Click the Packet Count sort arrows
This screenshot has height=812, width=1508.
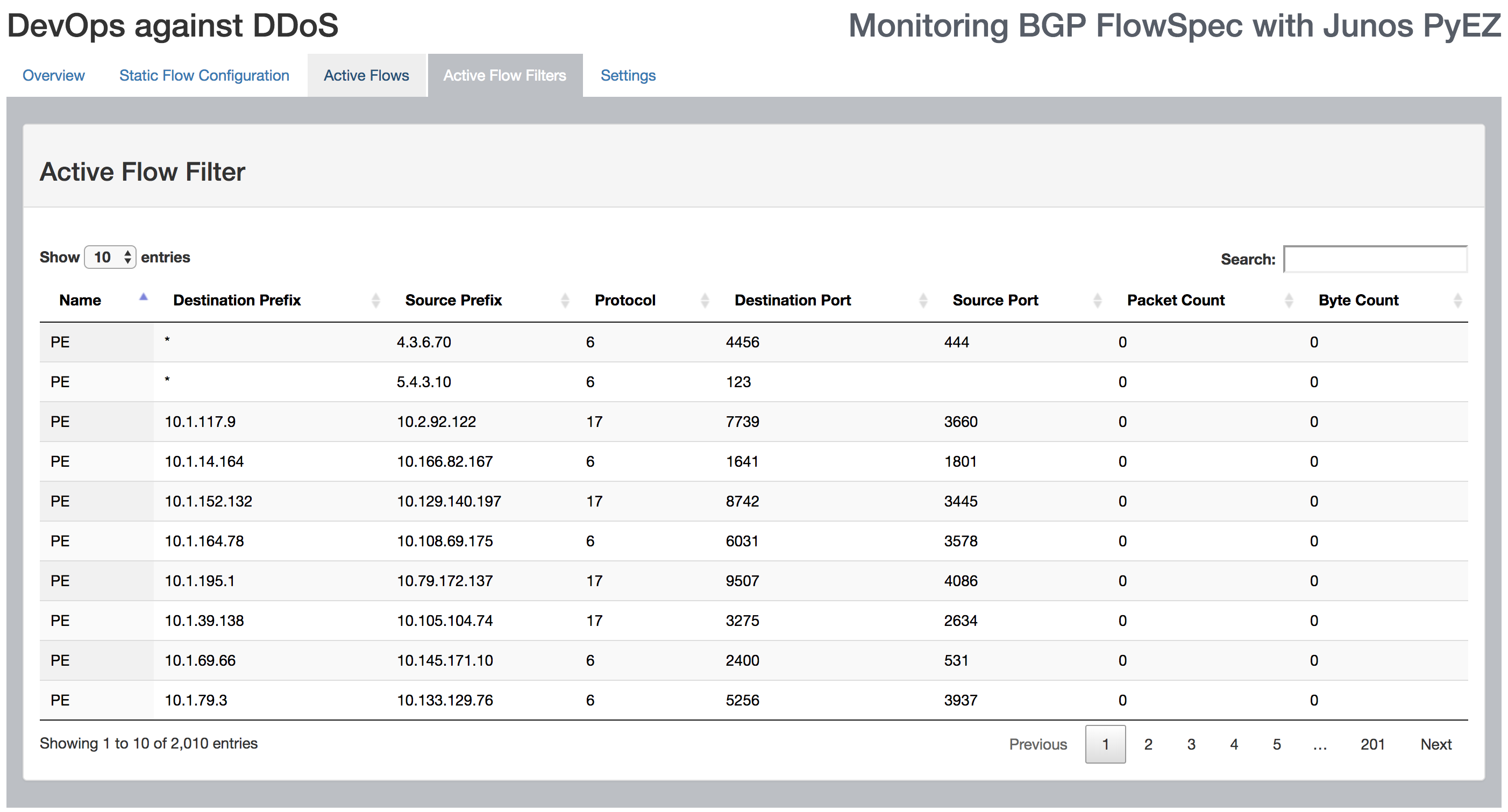1288,300
